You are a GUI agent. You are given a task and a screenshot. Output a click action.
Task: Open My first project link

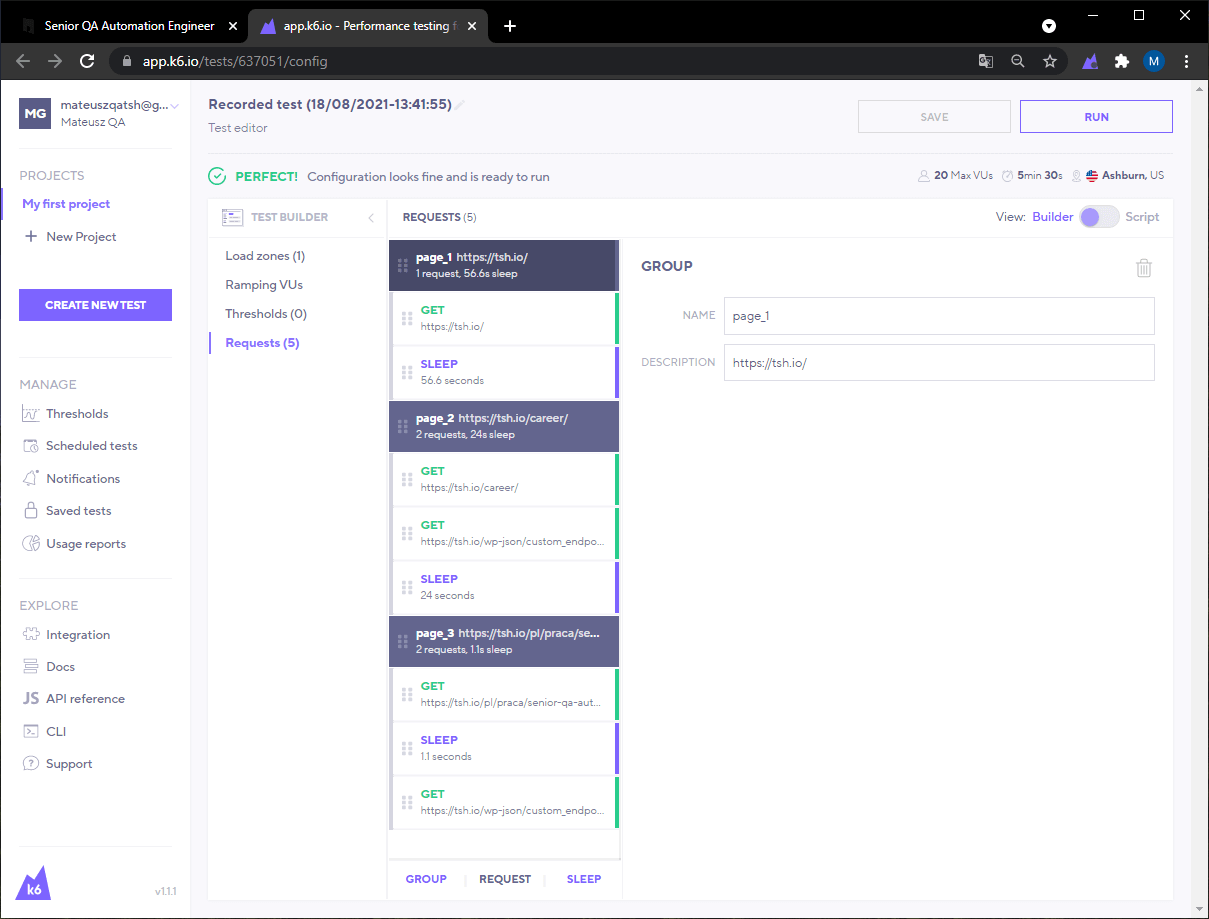[66, 204]
